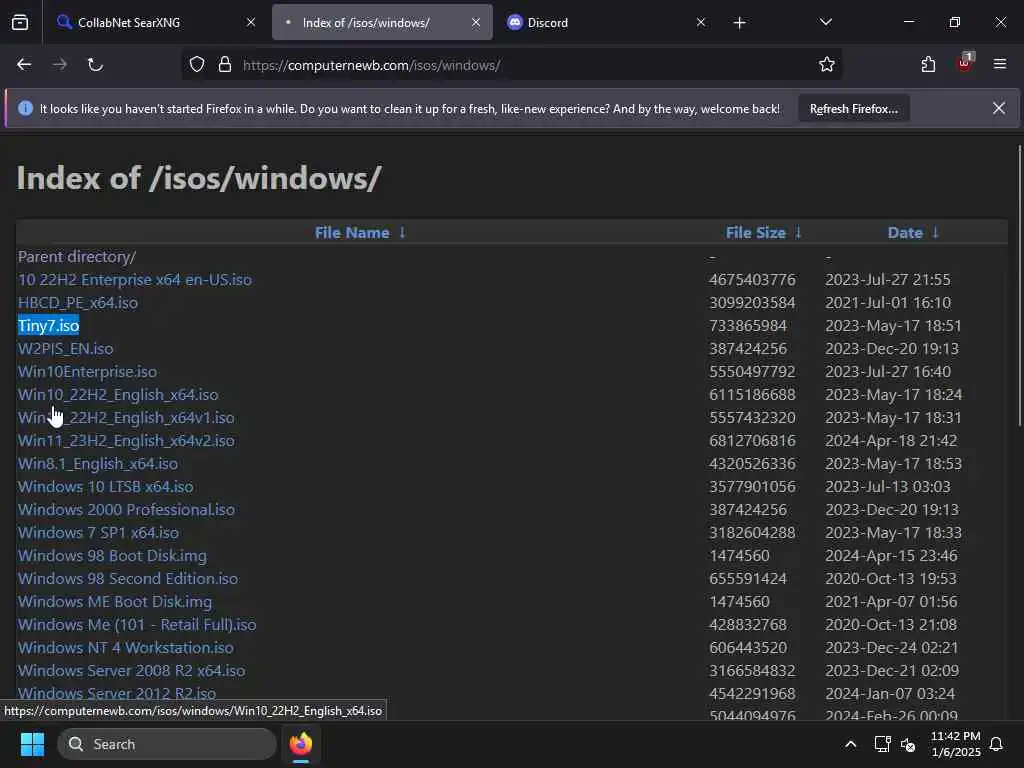
Task: Download Windows 98 Boot Disk.img
Action: (112, 555)
